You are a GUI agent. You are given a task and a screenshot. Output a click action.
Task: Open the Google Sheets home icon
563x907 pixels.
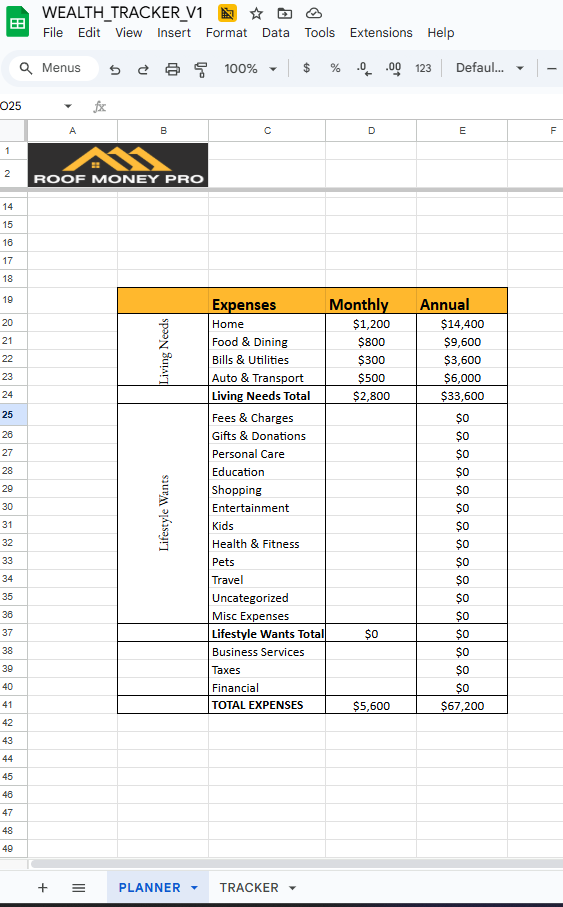coord(17,22)
